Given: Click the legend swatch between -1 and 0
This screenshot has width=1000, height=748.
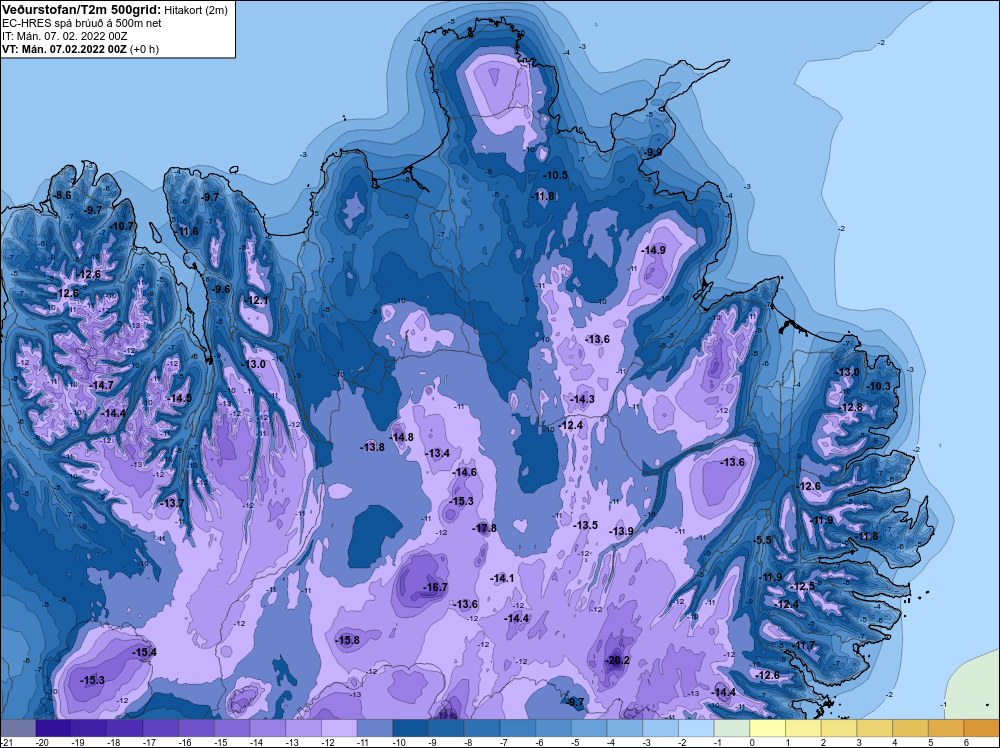Looking at the screenshot, I should coord(732,728).
